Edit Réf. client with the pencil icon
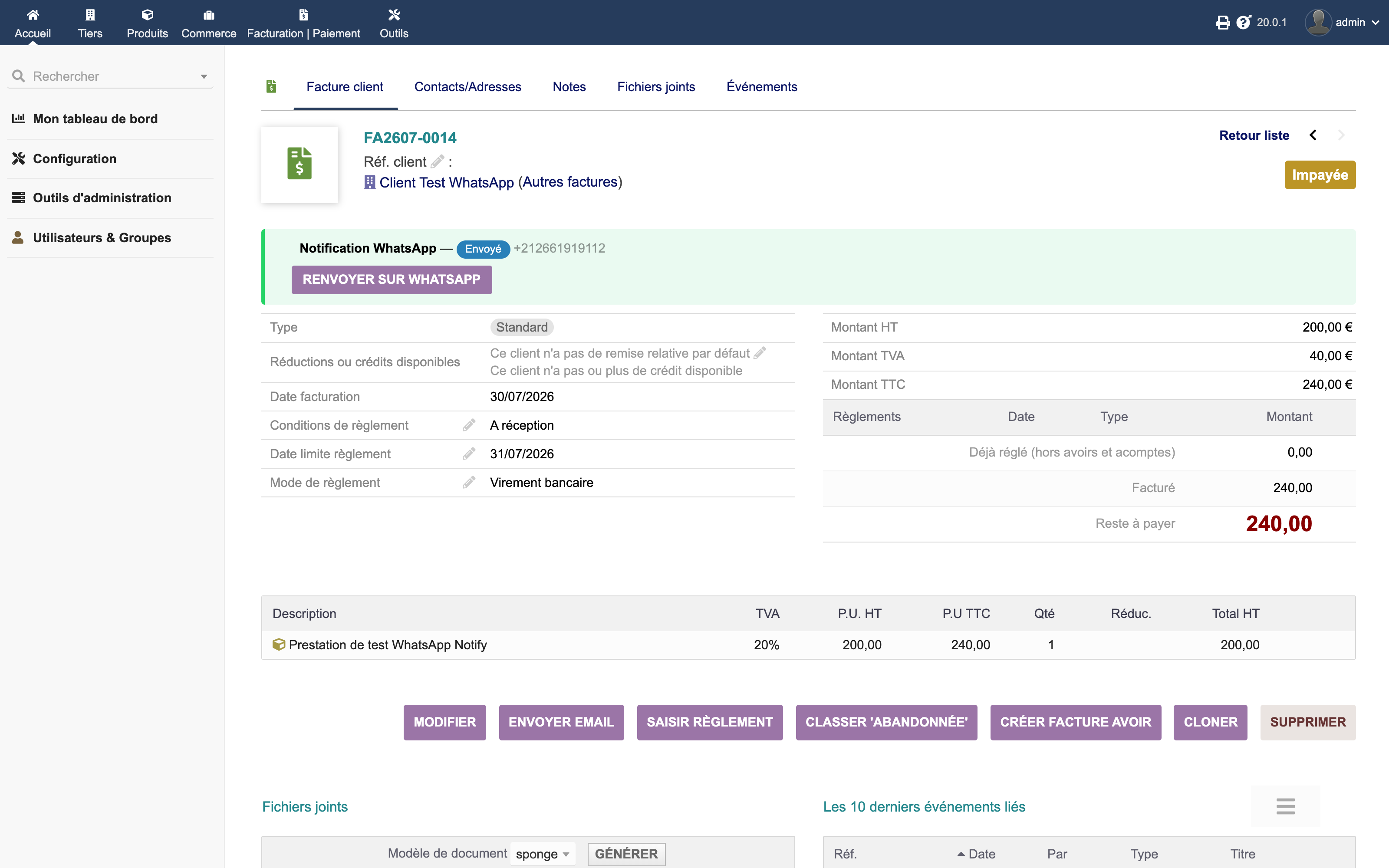This screenshot has height=868, width=1389. point(438,161)
